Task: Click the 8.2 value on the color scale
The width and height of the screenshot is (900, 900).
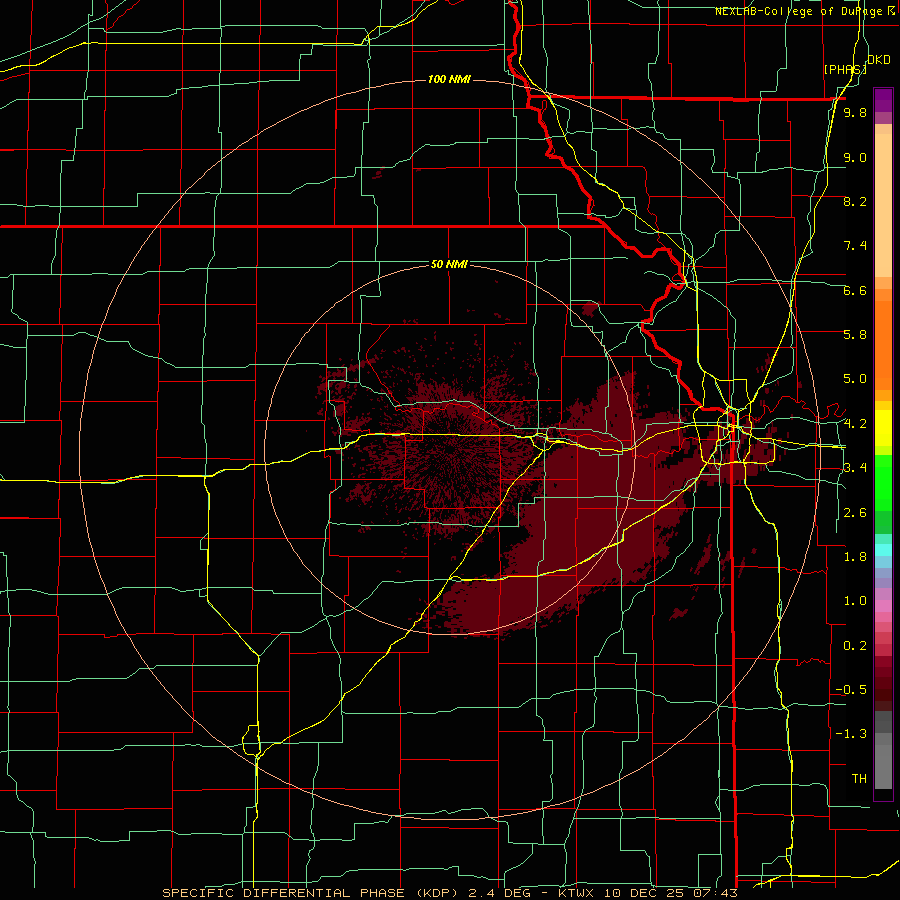Action: click(x=855, y=201)
